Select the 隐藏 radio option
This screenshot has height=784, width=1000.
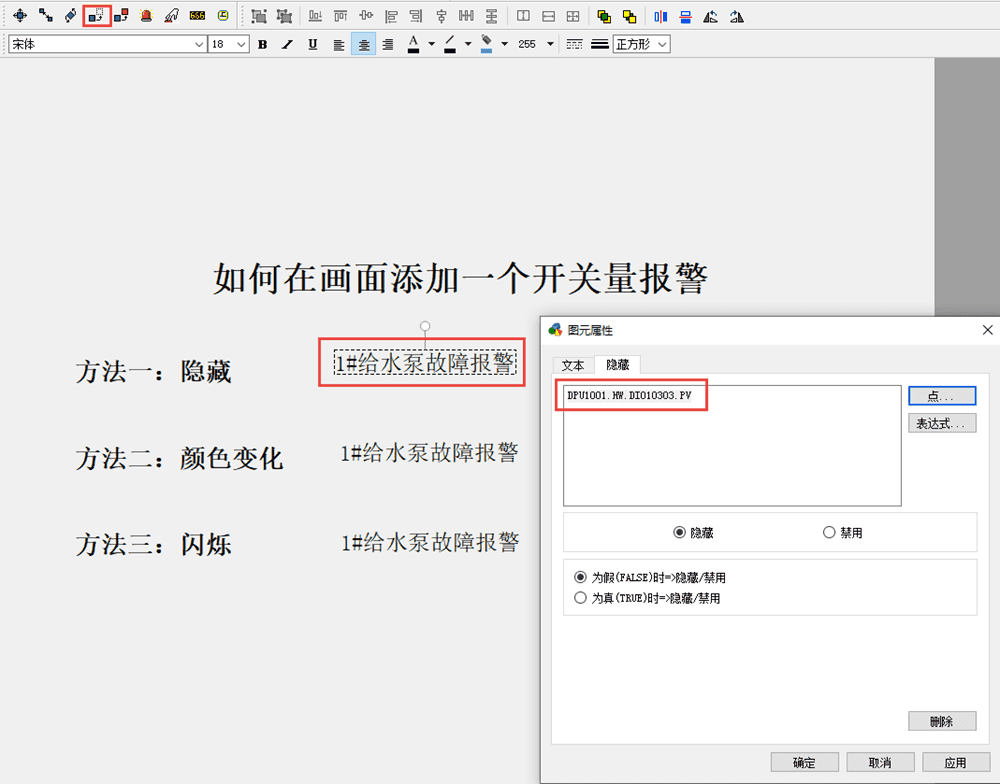[693, 532]
